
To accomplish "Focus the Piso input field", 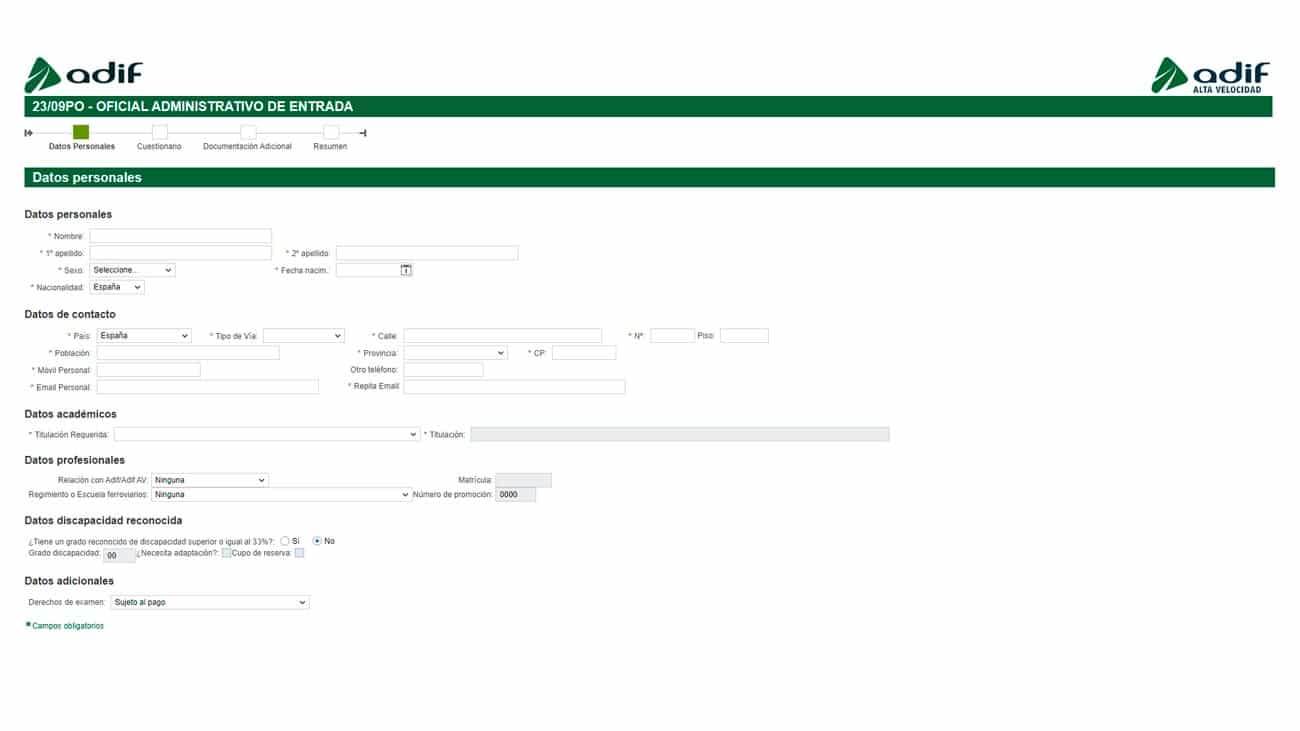I will (744, 336).
